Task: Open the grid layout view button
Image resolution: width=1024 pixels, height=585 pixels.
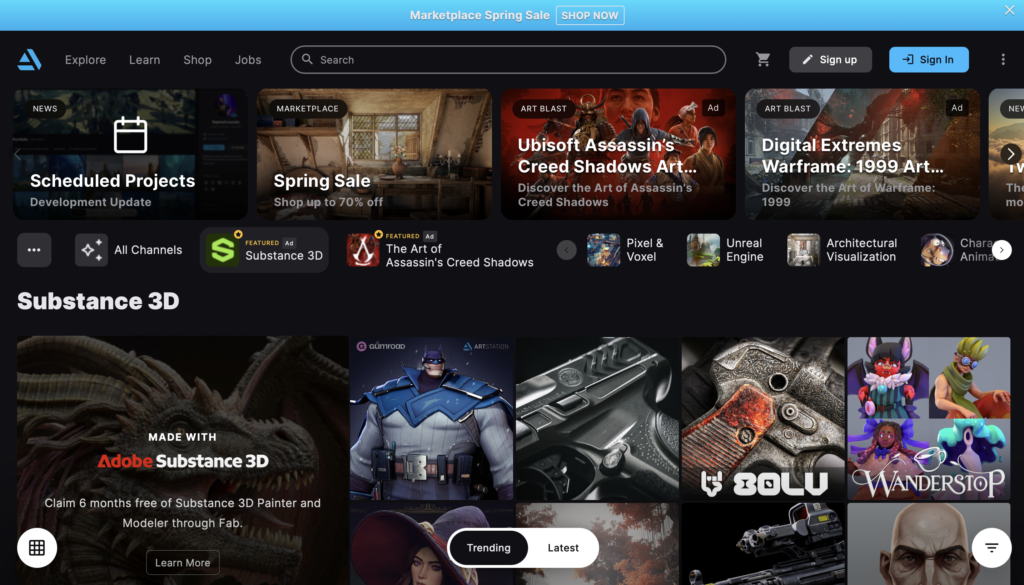Action: pyautogui.click(x=37, y=548)
